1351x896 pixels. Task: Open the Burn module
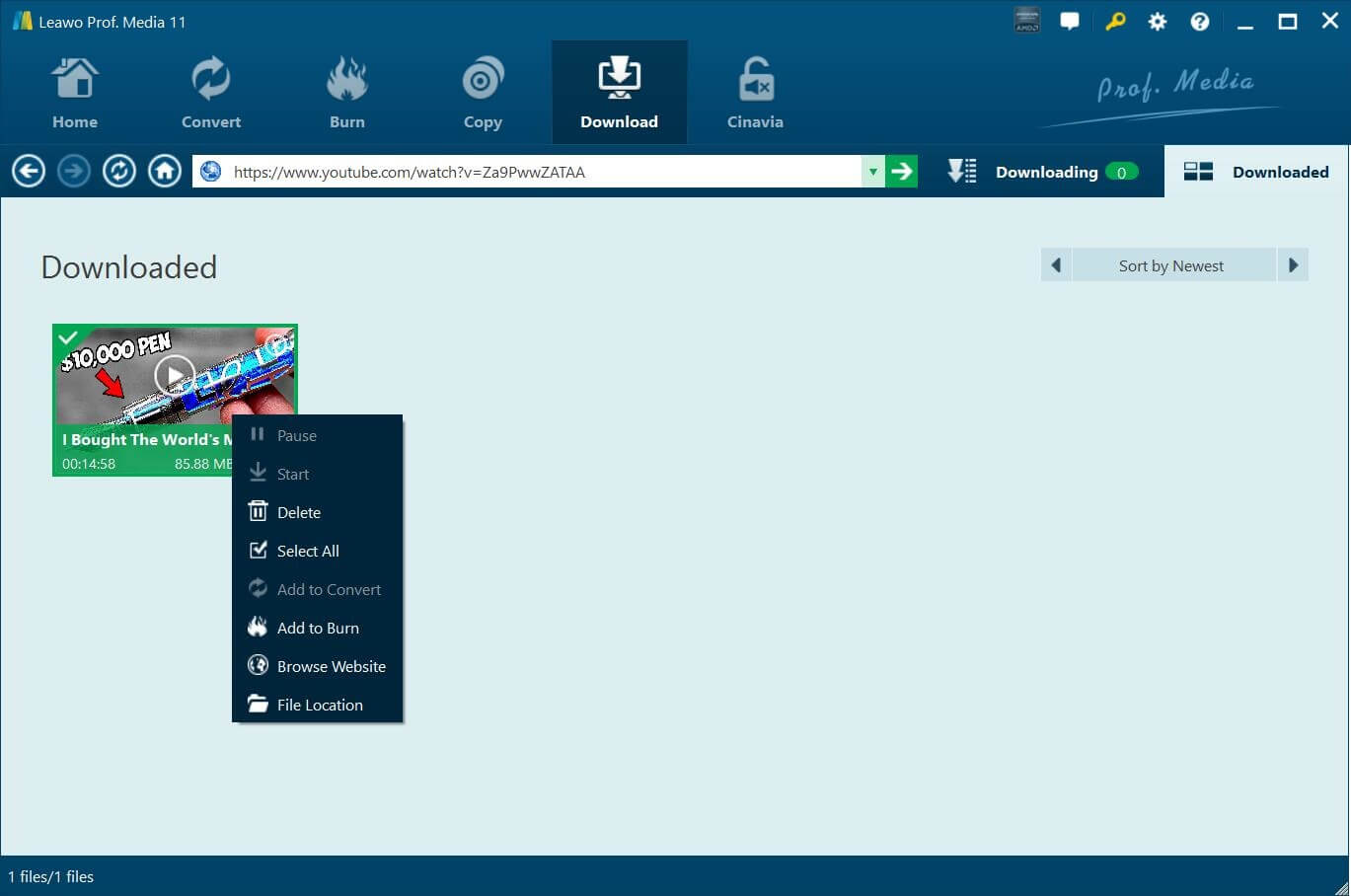tap(346, 94)
